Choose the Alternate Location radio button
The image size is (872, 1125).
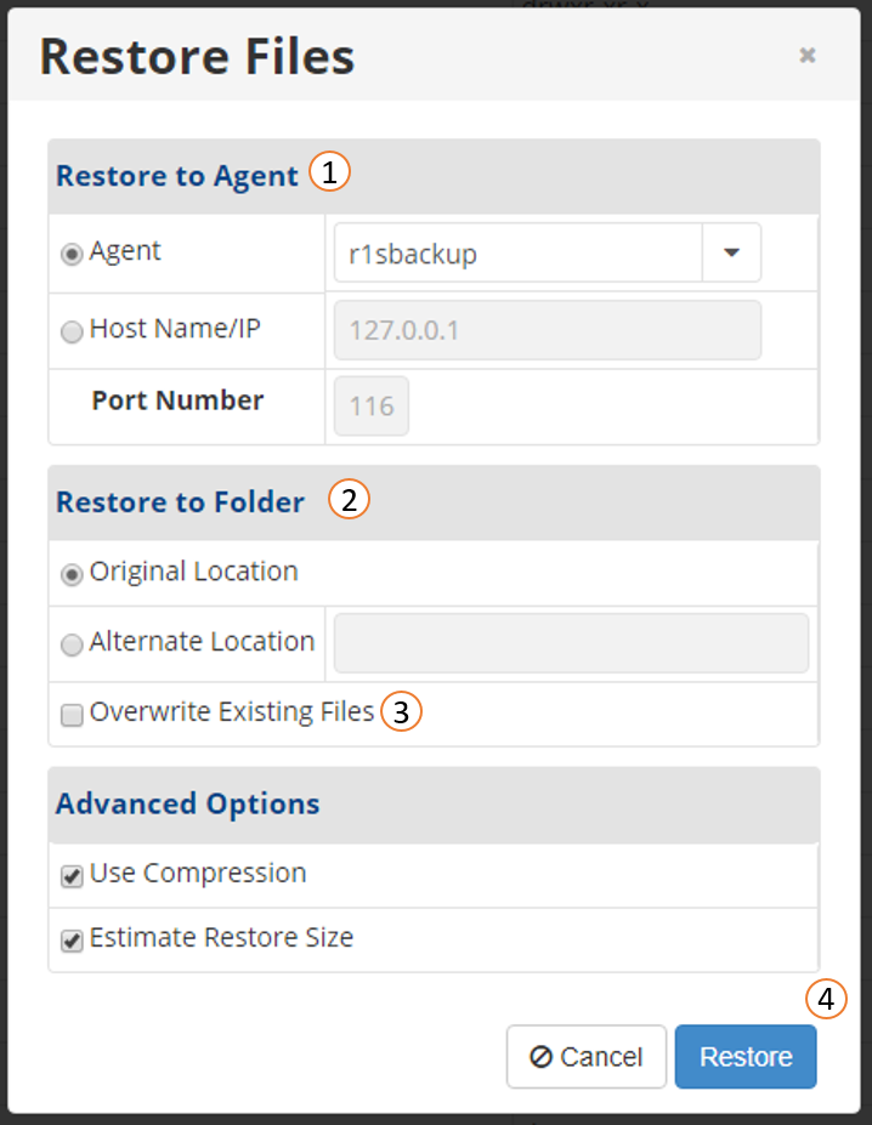72,644
